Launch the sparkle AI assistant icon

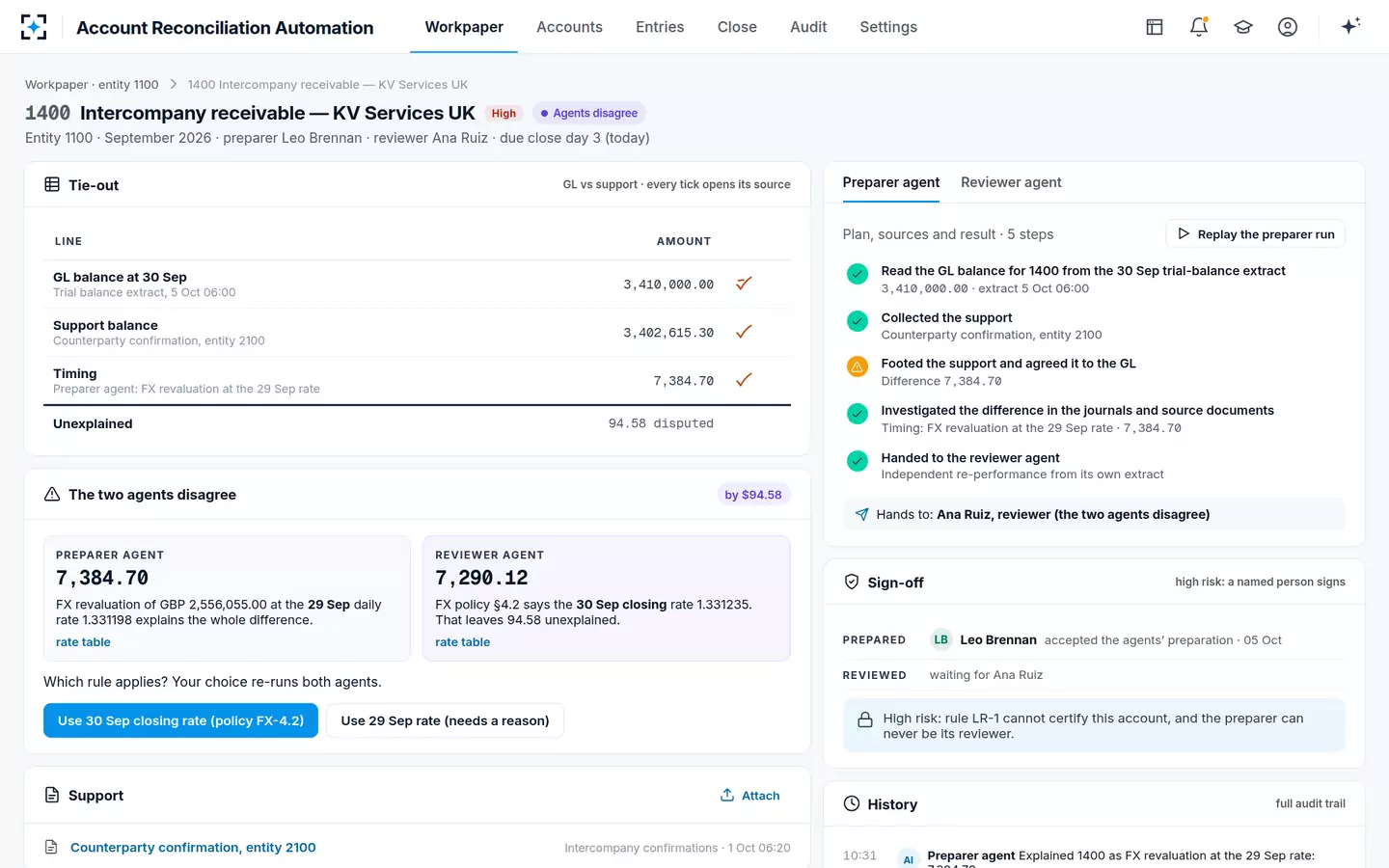point(1350,26)
